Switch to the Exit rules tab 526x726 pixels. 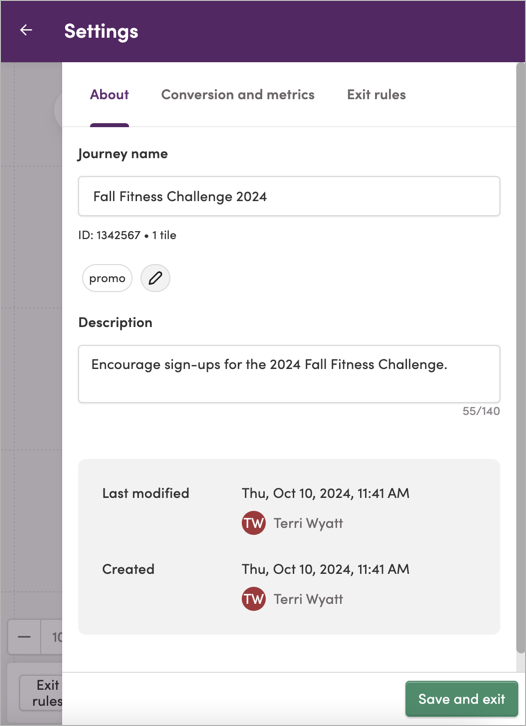tap(376, 94)
